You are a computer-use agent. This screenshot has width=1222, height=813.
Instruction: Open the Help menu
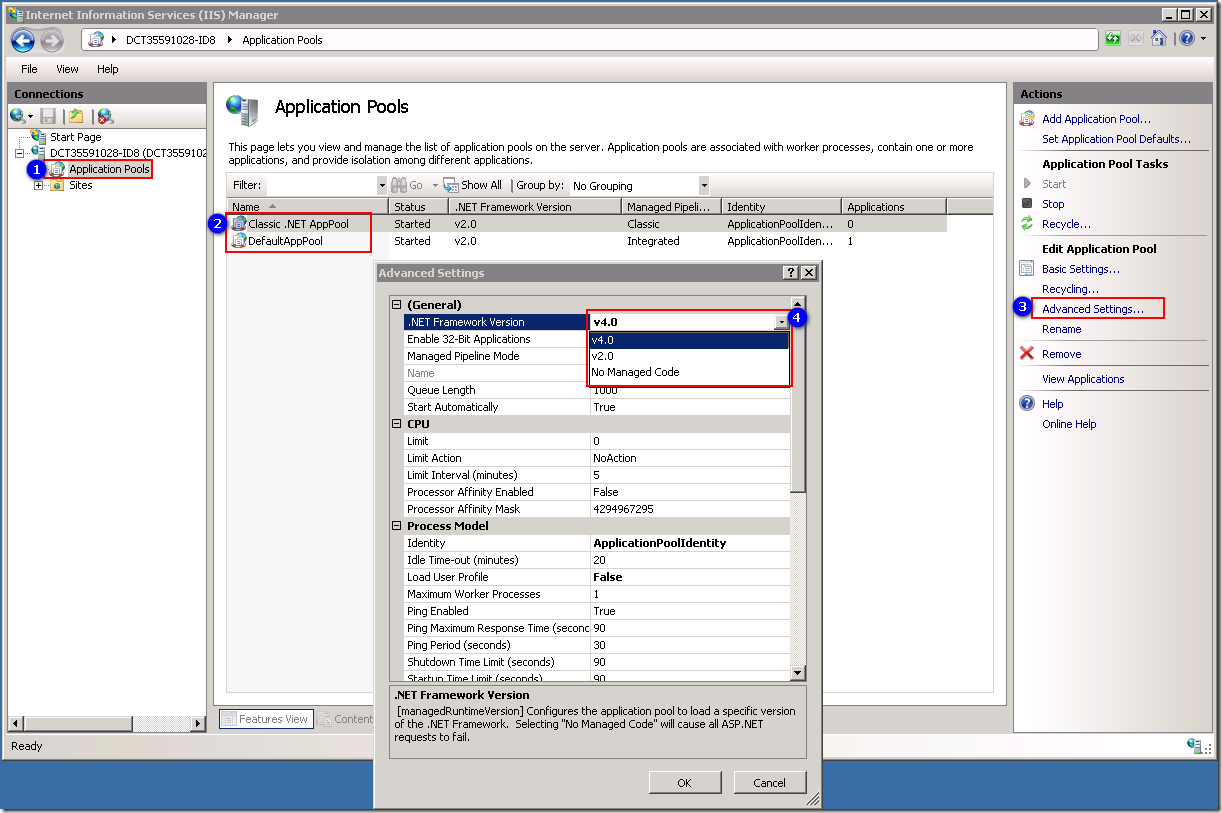[x=108, y=69]
